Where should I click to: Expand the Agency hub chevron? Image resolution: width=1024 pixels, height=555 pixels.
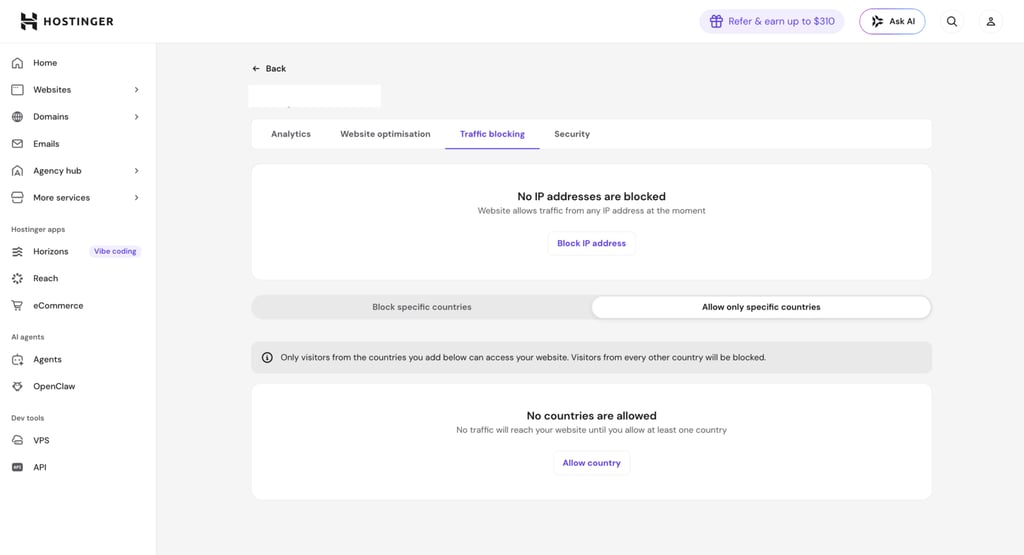coord(136,170)
